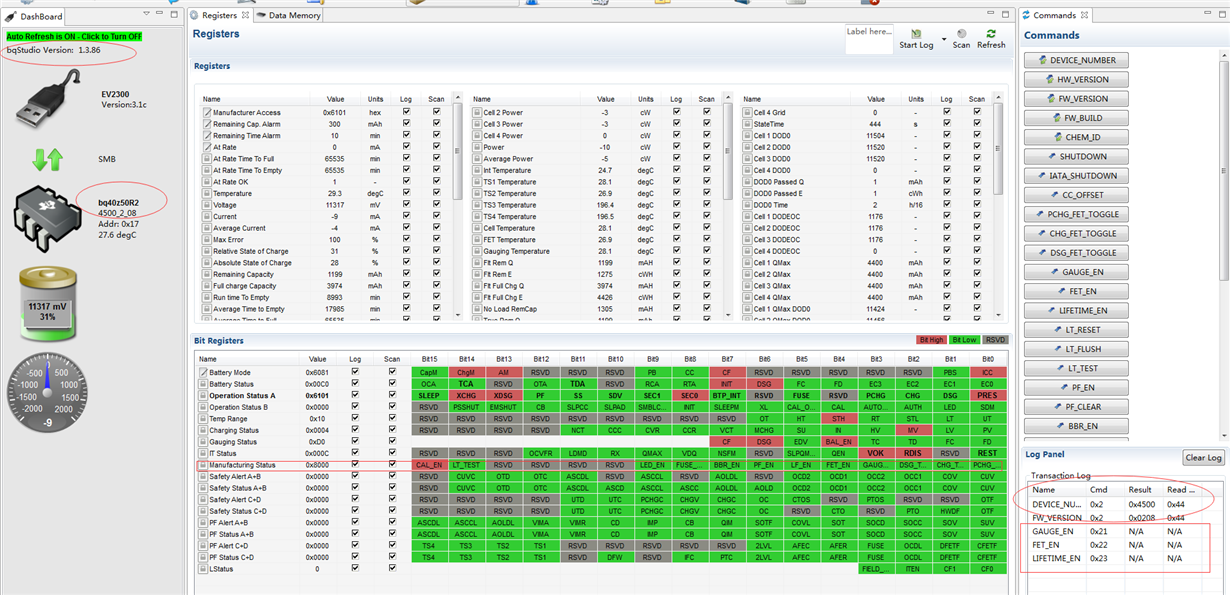Image resolution: width=1230 pixels, height=595 pixels.
Task: Toggle Log checkbox for Battery Mode
Action: click(x=355, y=372)
